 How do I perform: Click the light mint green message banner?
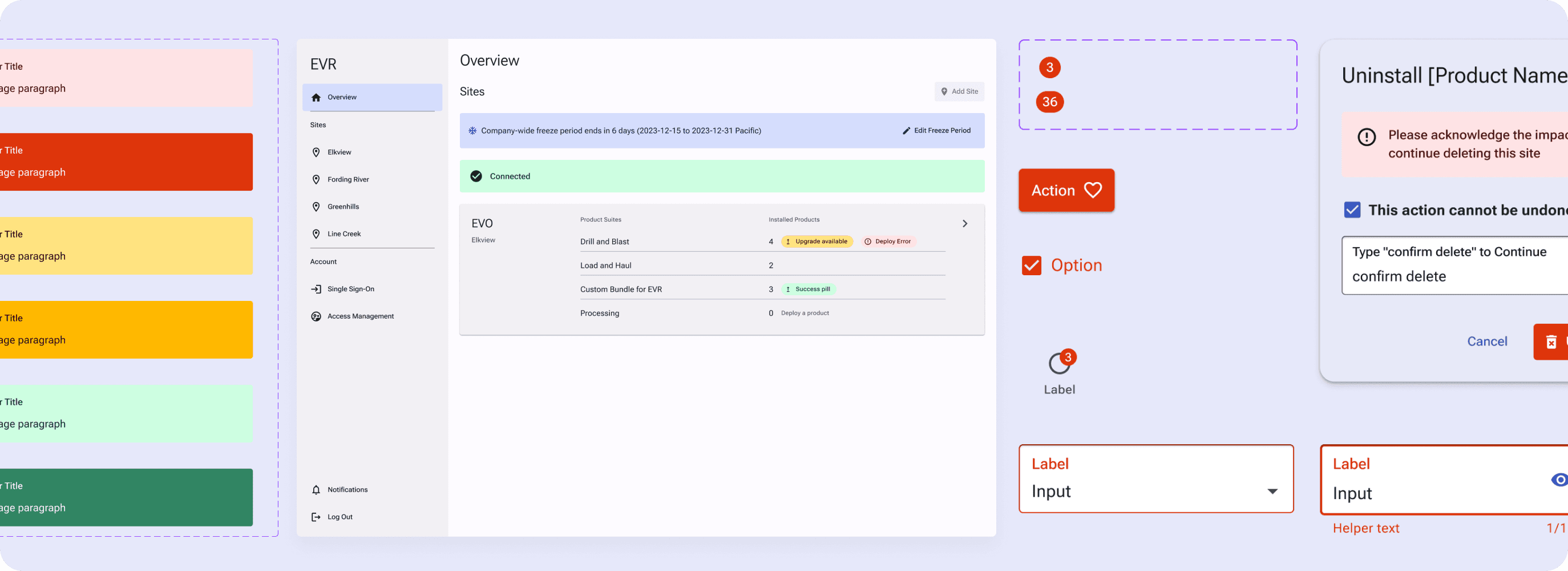click(126, 413)
